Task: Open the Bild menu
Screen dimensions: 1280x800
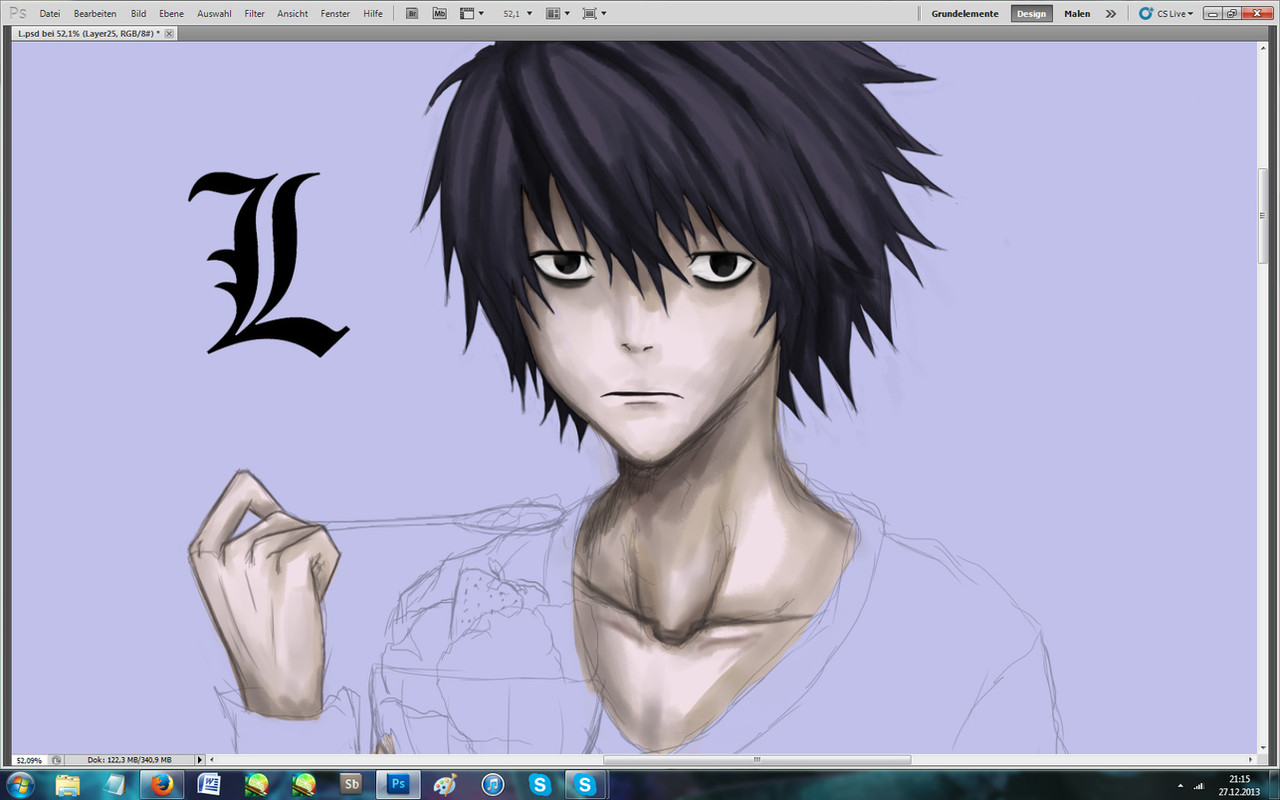Action: [138, 14]
